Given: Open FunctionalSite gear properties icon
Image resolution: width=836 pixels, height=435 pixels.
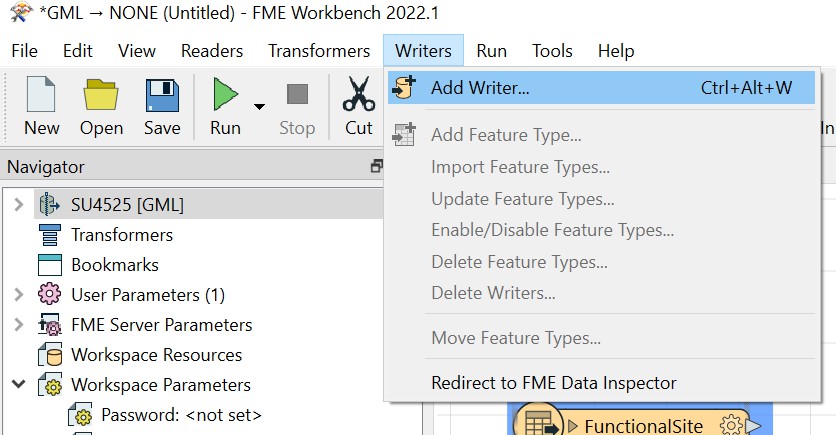Looking at the screenshot, I should (730, 425).
